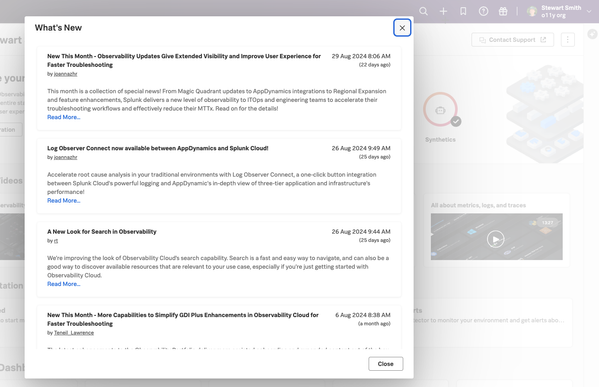Click the Synthetics robot icon
The image size is (599, 387).
coord(440,110)
